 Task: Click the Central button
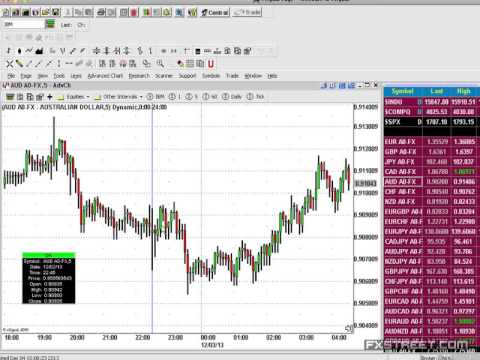click(215, 13)
